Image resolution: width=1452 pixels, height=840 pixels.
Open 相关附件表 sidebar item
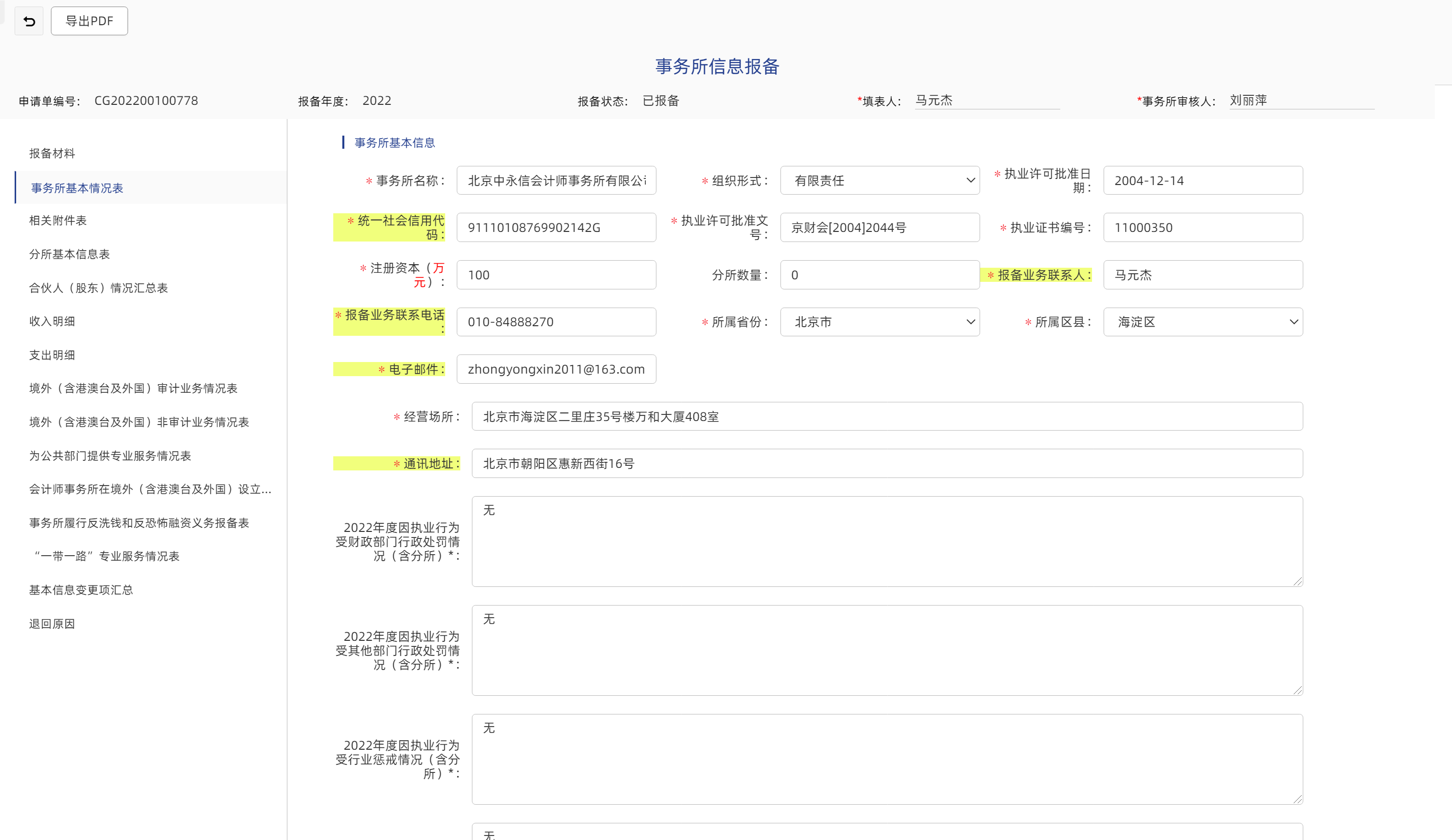(x=57, y=221)
